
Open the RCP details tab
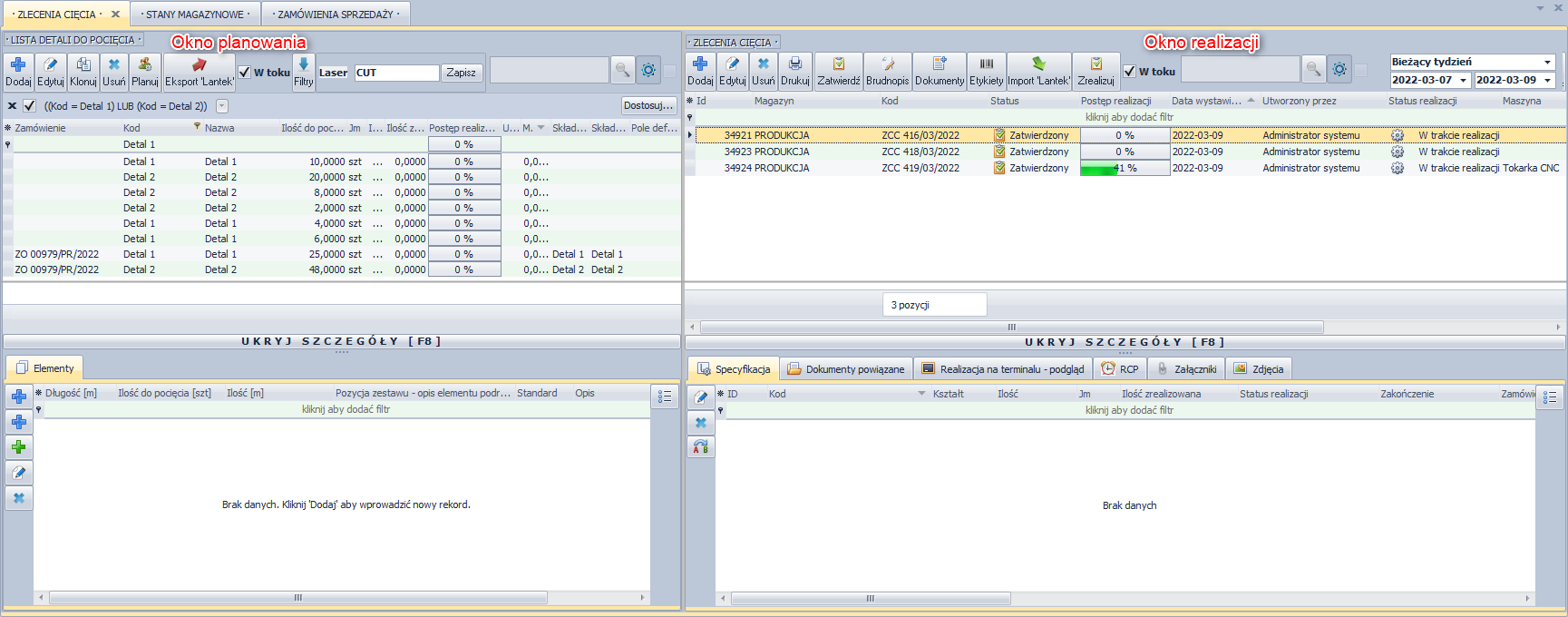pyautogui.click(x=1121, y=369)
